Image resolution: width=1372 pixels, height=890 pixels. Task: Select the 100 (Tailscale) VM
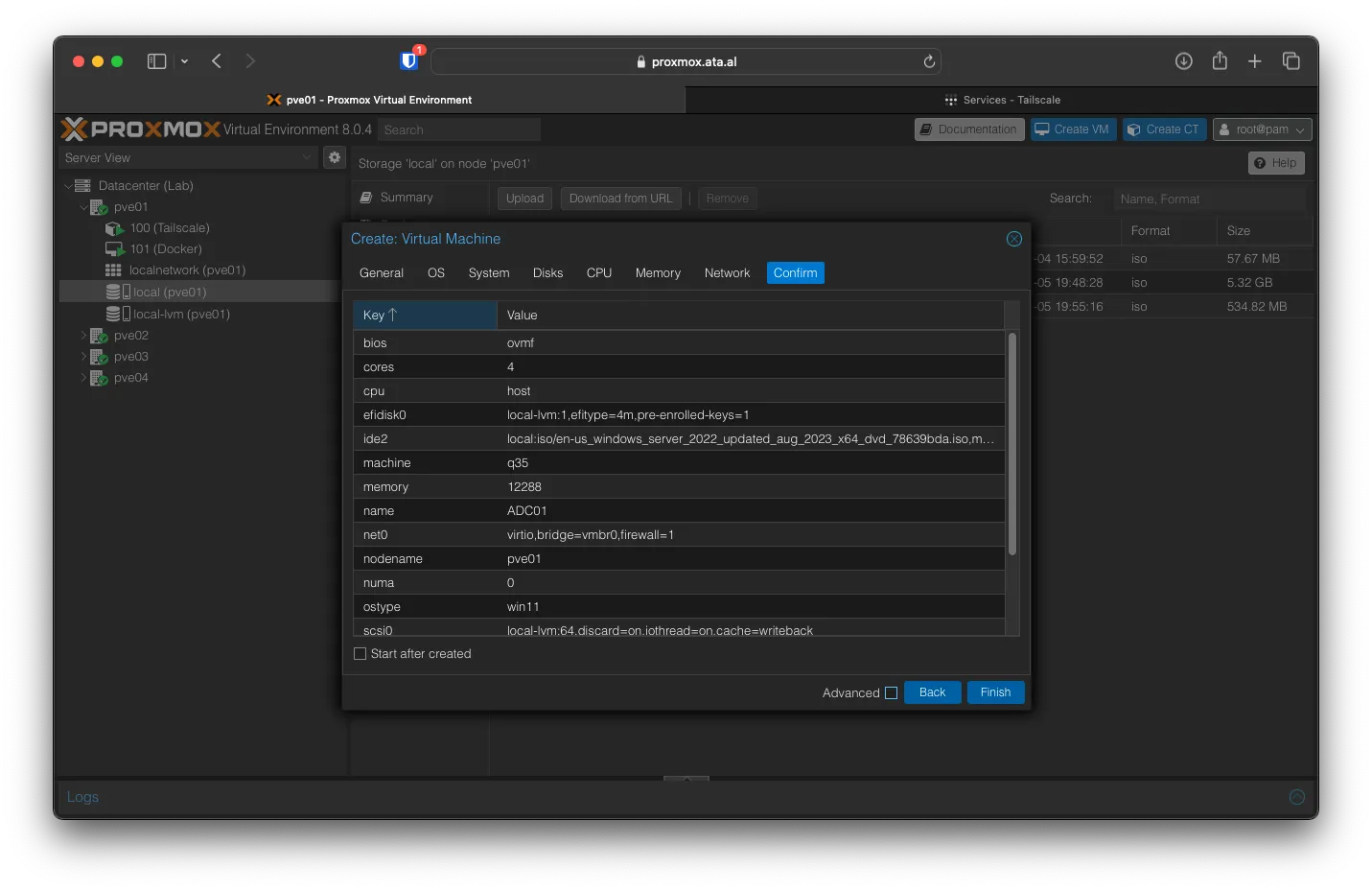[169, 228]
